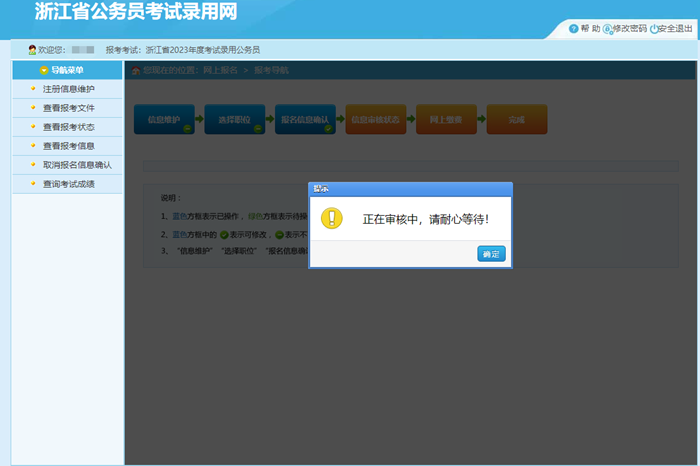Click 安全退出 to log out
The height and width of the screenshot is (466, 700).
click(x=676, y=29)
